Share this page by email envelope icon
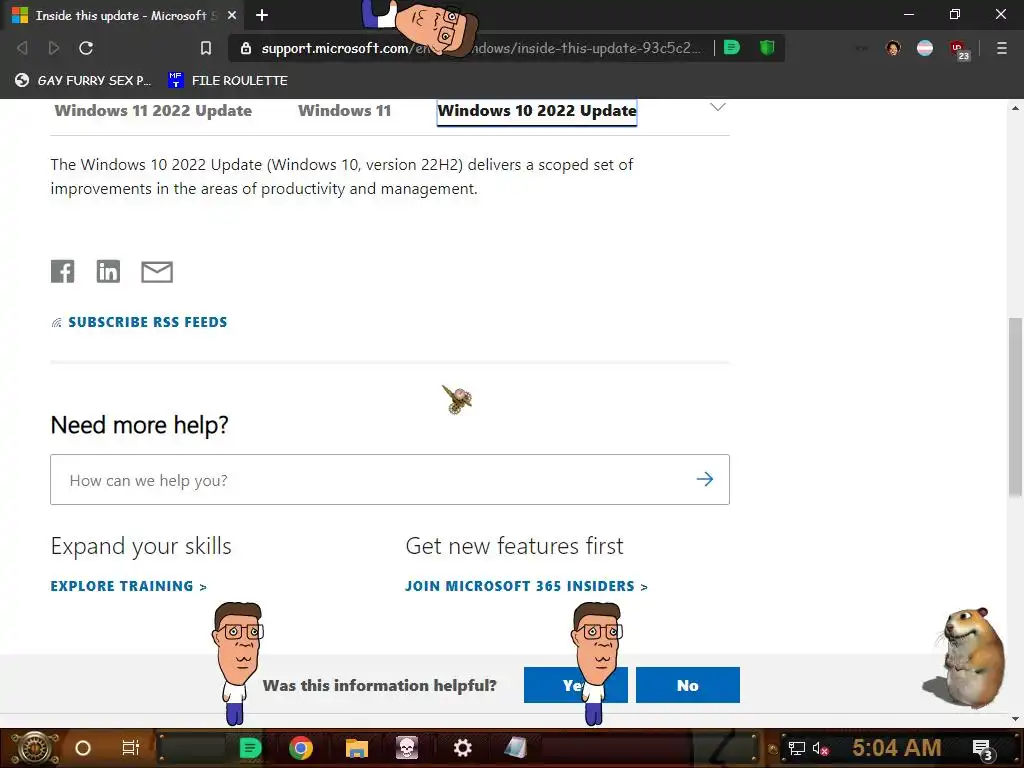The height and width of the screenshot is (768, 1024). [x=157, y=272]
